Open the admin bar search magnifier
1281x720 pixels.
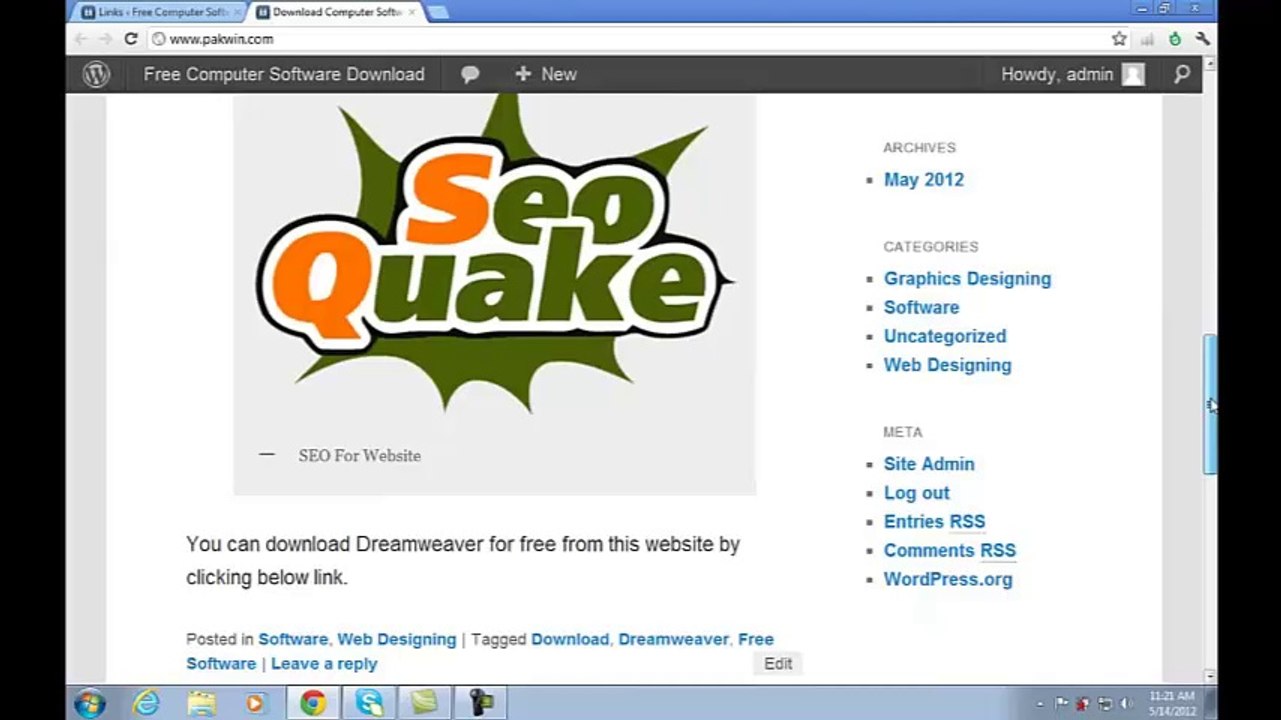tap(1182, 74)
